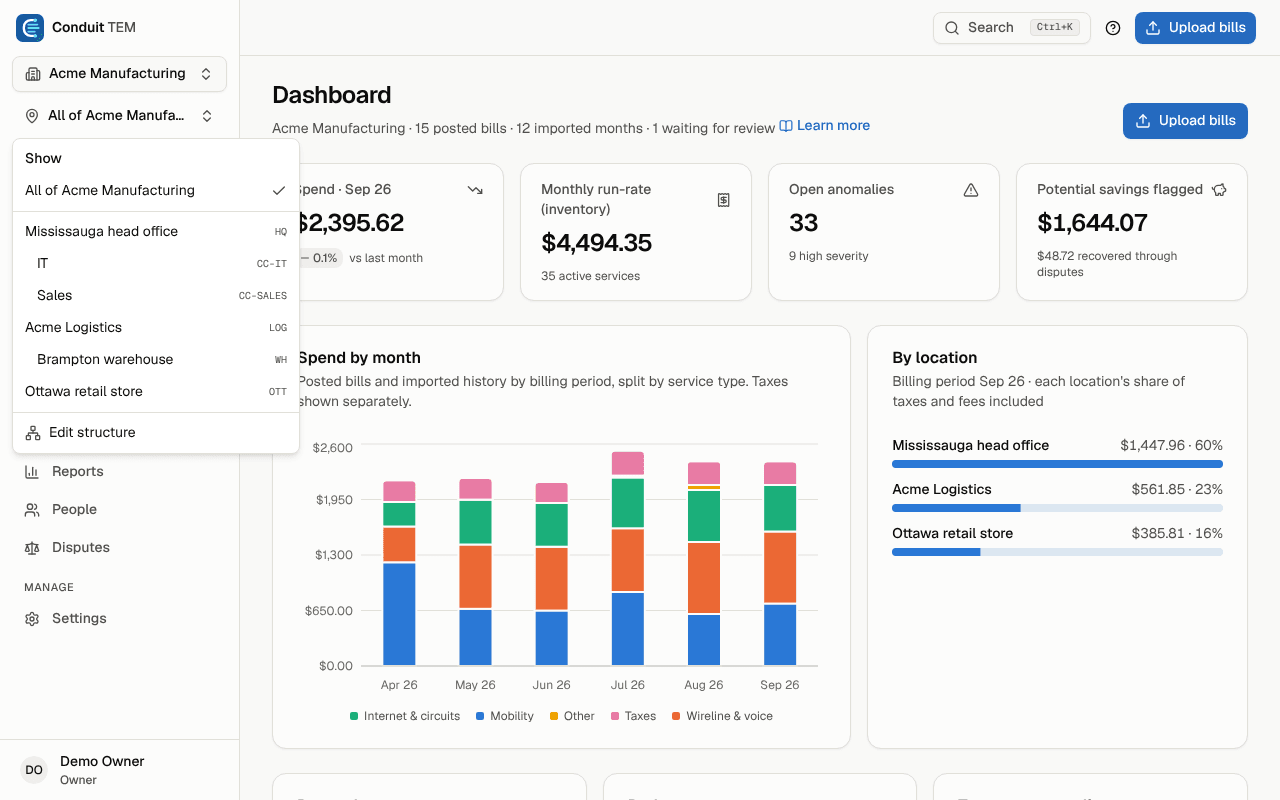Click the Acme Logistics share bar

(1057, 508)
